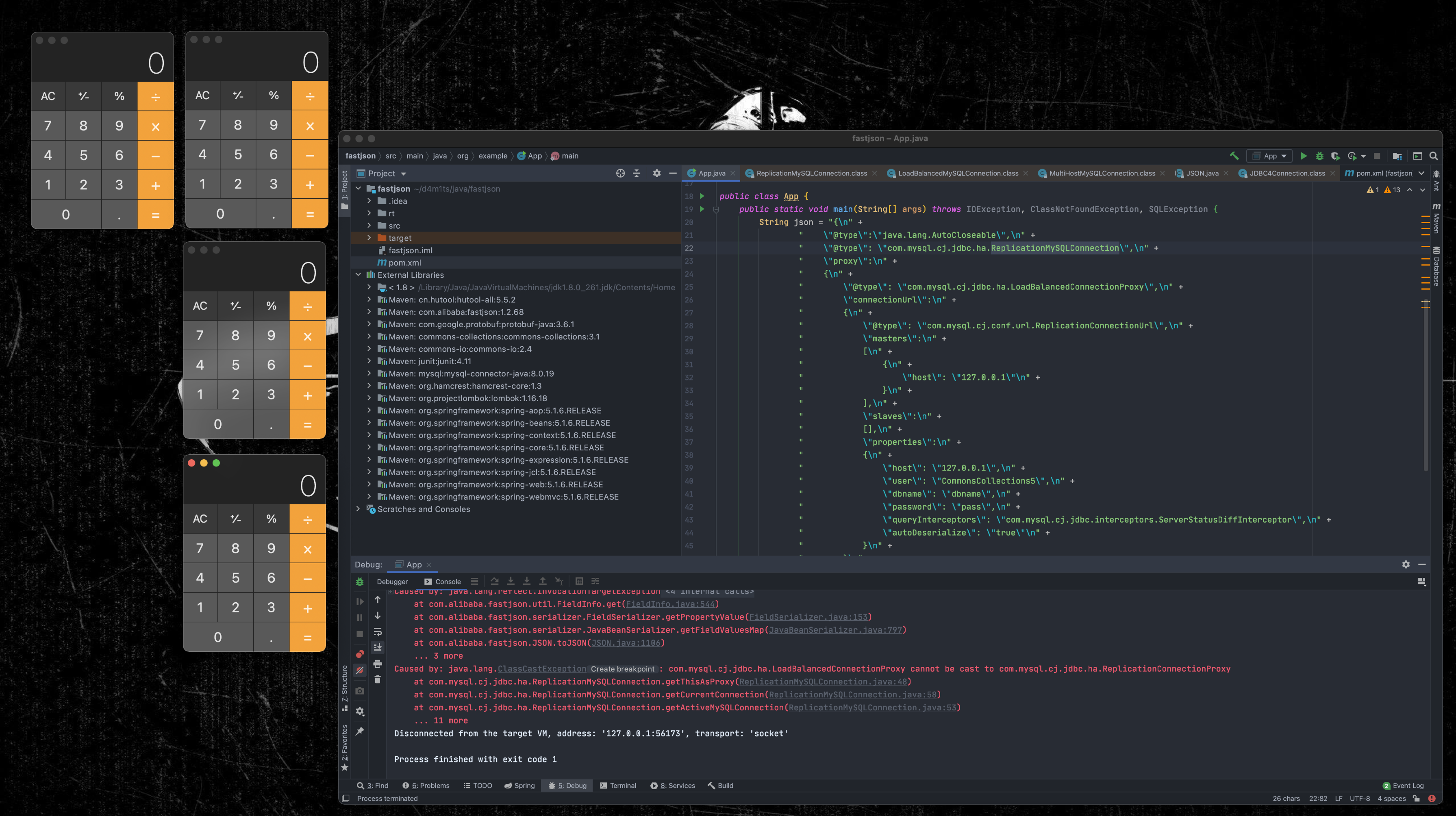Run App with coverage shield icon
The height and width of the screenshot is (816, 1456).
[x=1335, y=156]
